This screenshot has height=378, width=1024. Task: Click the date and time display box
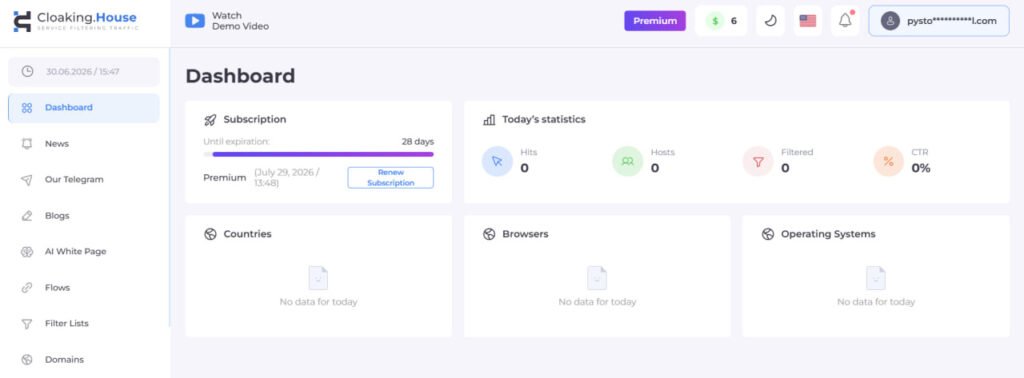click(x=84, y=72)
